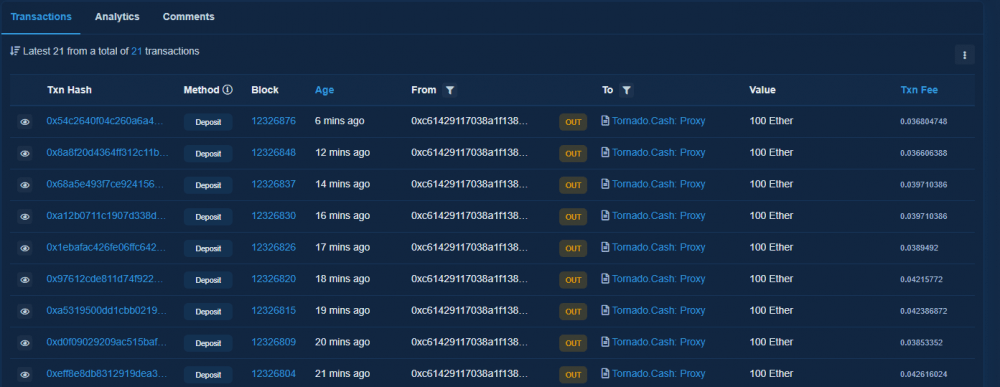Click the OUT badge in block 12326820 row
1000x387 pixels.
[573, 280]
